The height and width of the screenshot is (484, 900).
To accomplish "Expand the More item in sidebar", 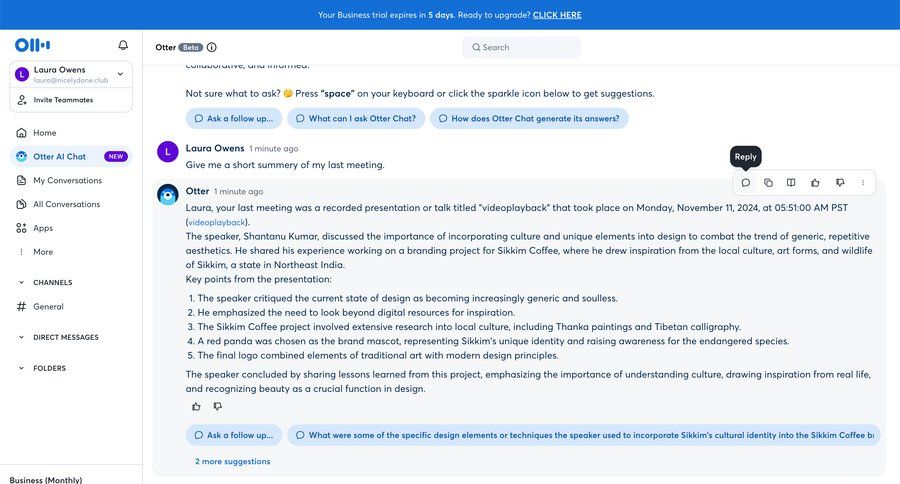I will (71, 251).
